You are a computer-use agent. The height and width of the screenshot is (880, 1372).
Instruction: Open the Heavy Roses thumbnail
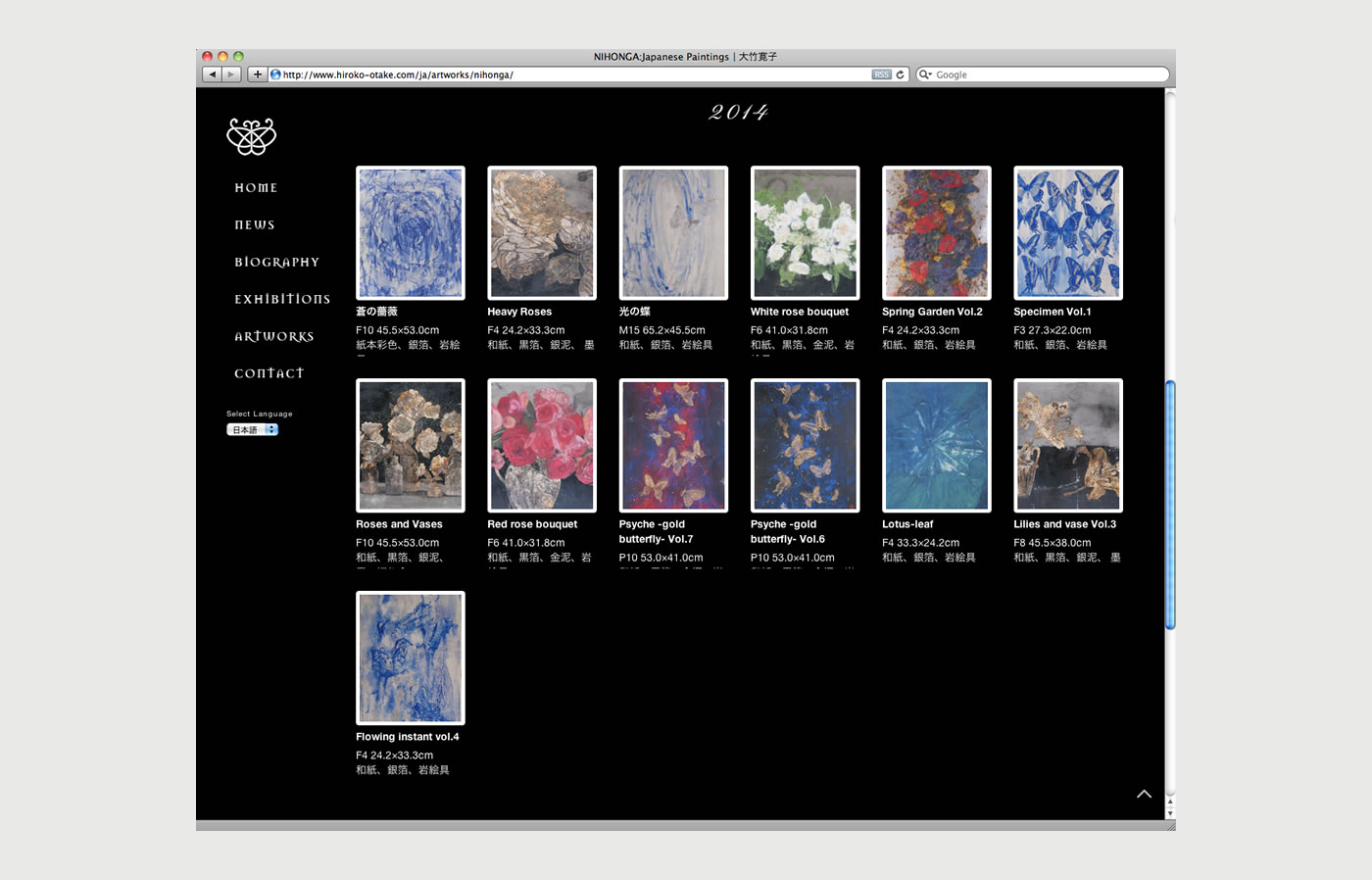542,233
